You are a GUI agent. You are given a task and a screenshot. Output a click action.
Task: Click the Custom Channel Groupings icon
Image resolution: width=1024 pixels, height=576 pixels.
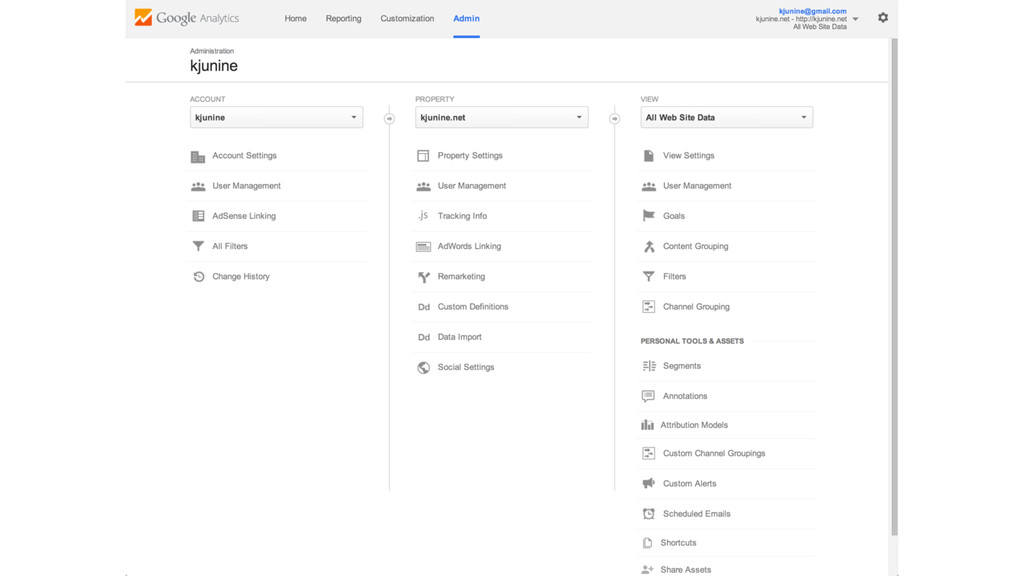tap(648, 453)
